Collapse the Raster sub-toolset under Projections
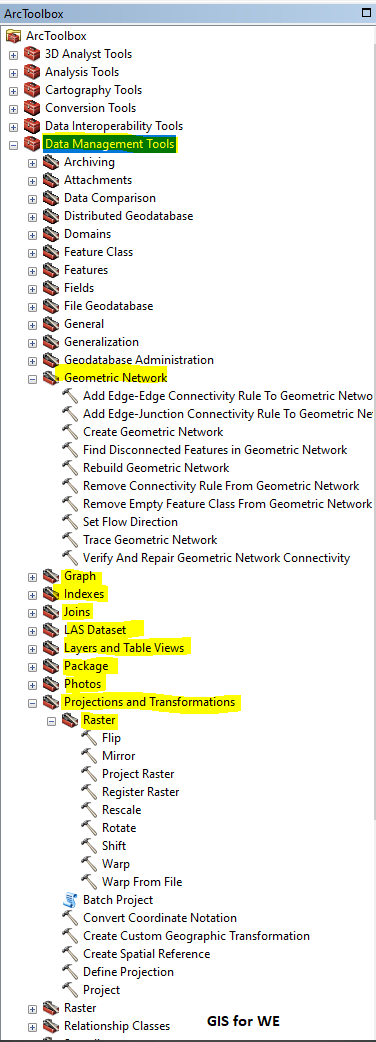 tap(51, 720)
